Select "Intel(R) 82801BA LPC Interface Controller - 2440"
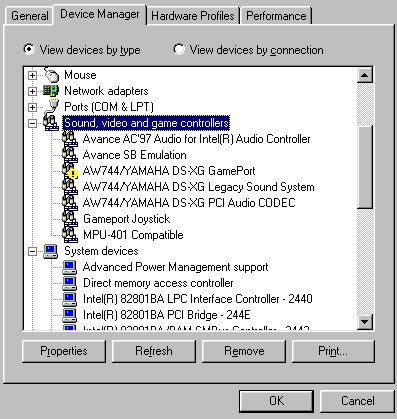397x419 pixels. 198,299
